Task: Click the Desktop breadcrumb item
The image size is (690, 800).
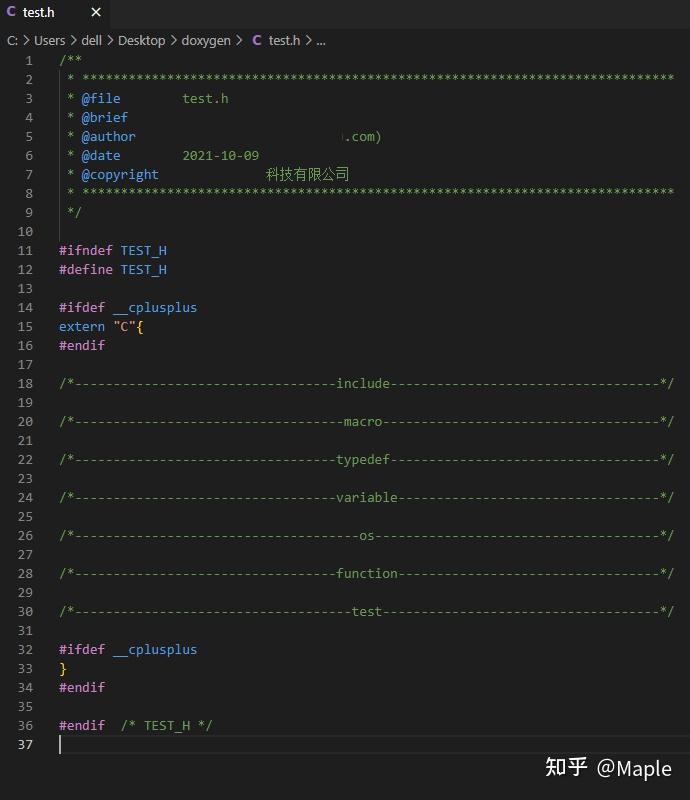Action: point(142,40)
